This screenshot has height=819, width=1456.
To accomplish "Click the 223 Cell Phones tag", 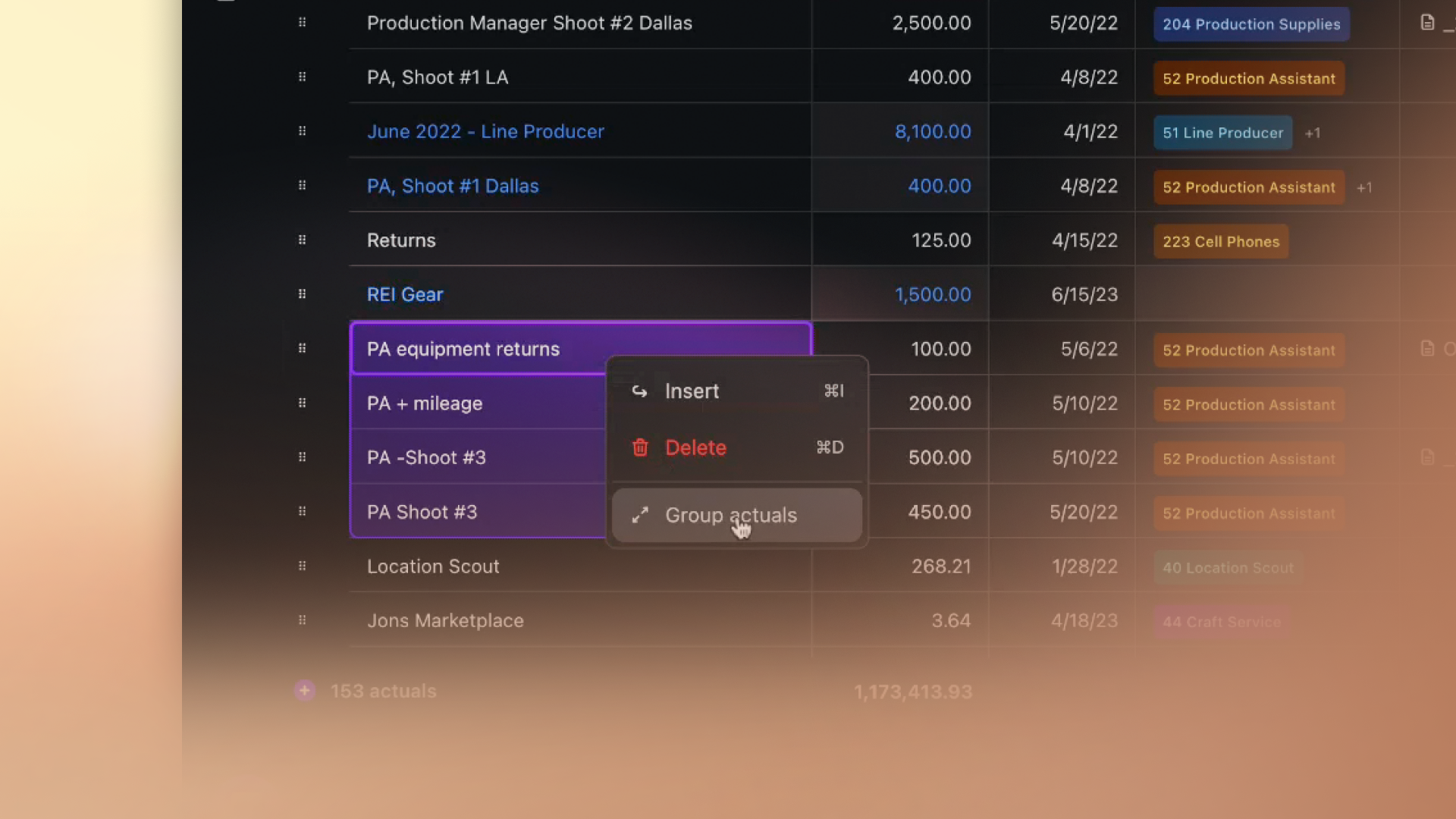I will pyautogui.click(x=1220, y=241).
